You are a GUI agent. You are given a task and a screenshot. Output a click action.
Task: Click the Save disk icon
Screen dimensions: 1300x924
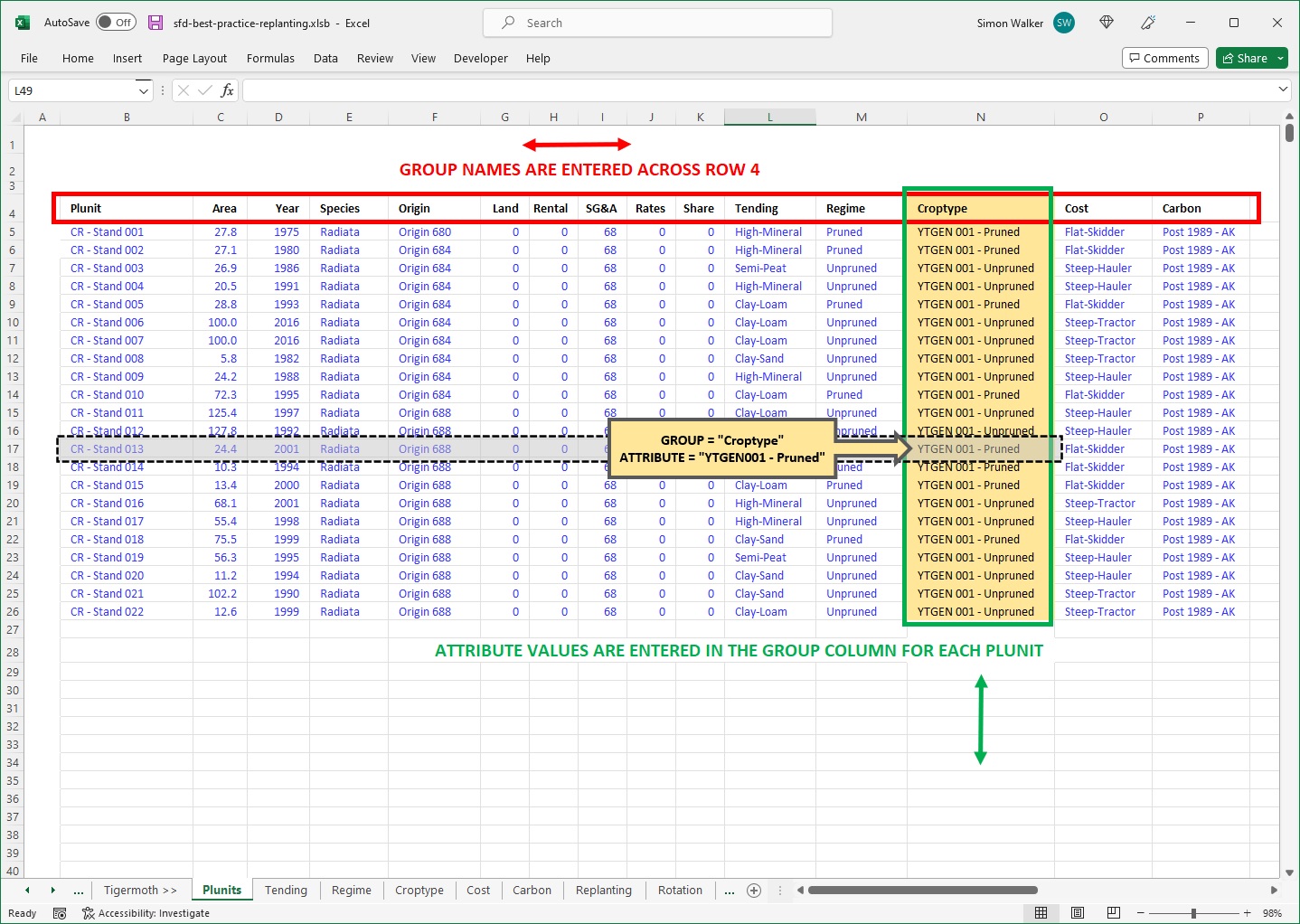pyautogui.click(x=155, y=23)
